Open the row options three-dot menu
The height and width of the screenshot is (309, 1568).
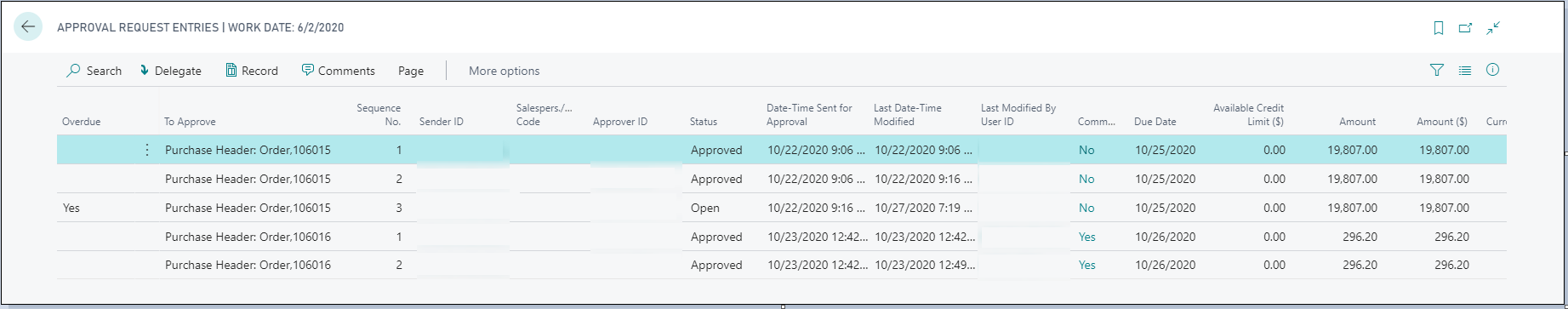[147, 150]
